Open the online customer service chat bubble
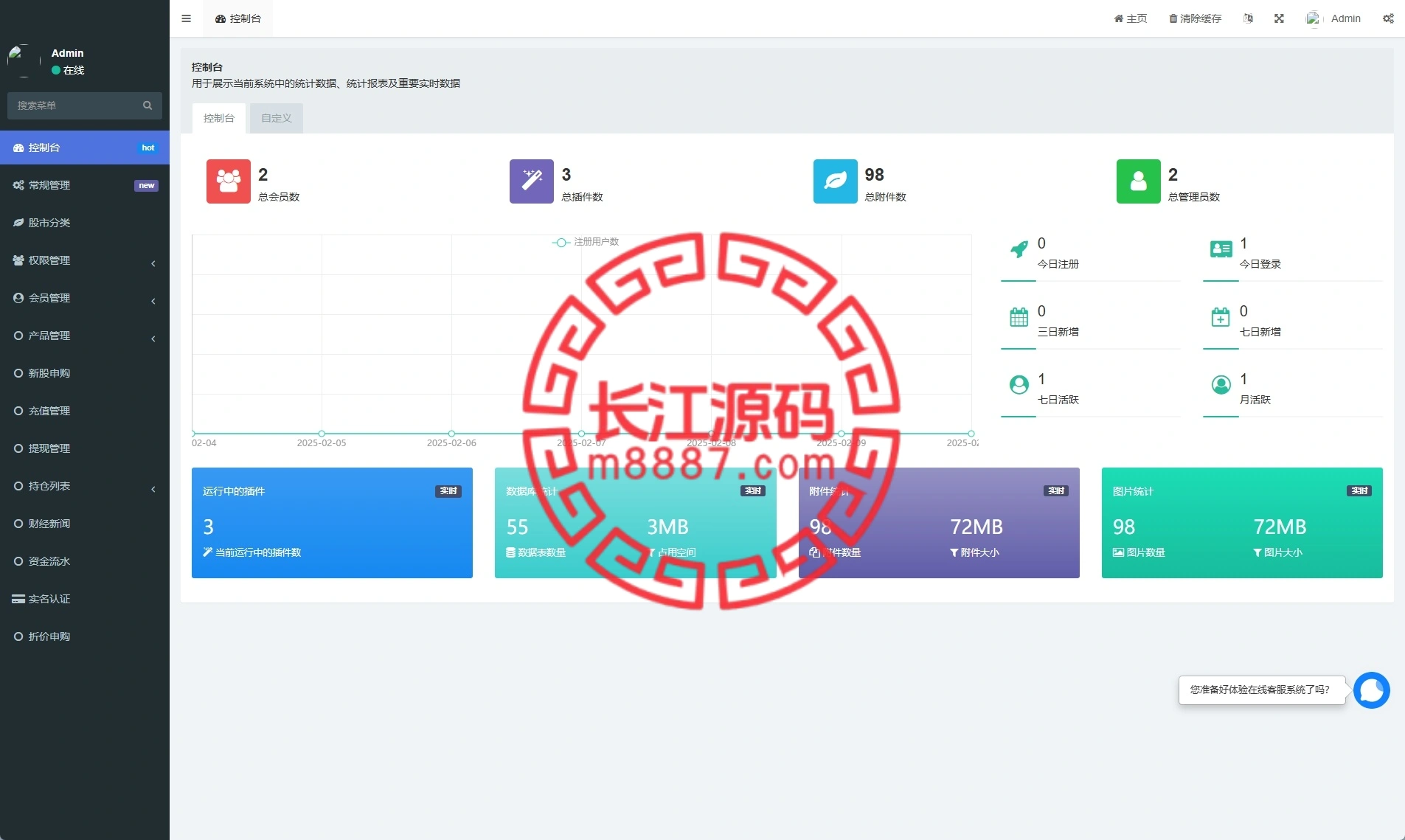Image resolution: width=1405 pixels, height=840 pixels. [x=1372, y=690]
